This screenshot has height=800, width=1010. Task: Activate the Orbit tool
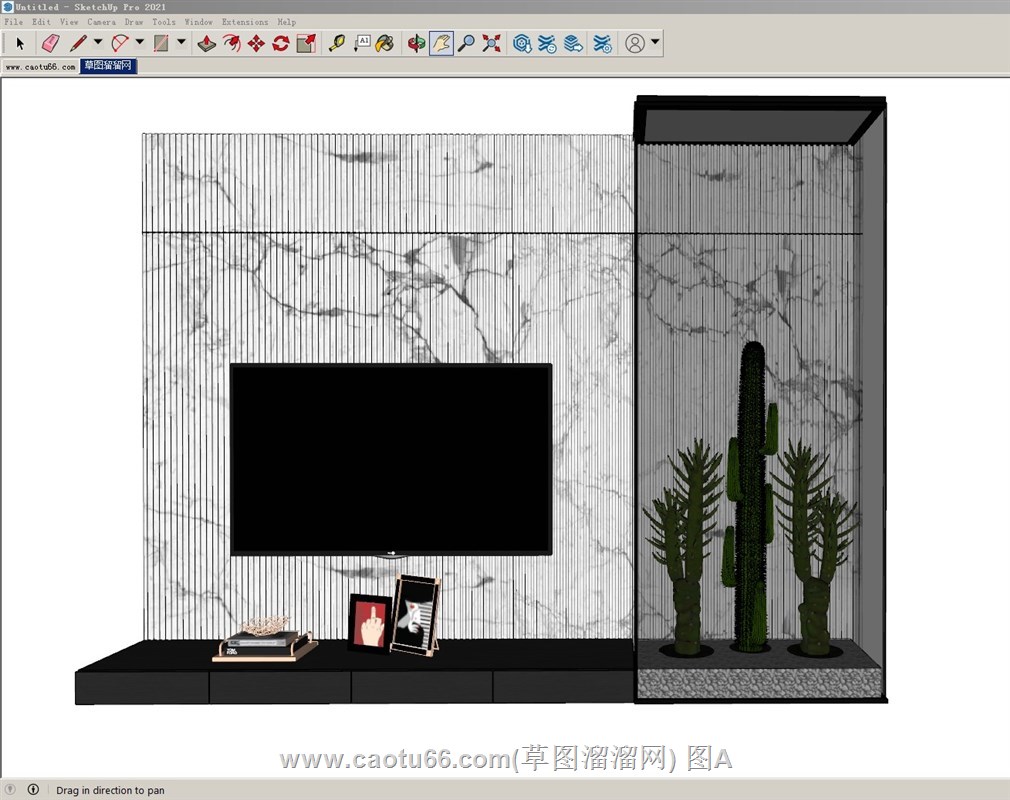point(416,43)
